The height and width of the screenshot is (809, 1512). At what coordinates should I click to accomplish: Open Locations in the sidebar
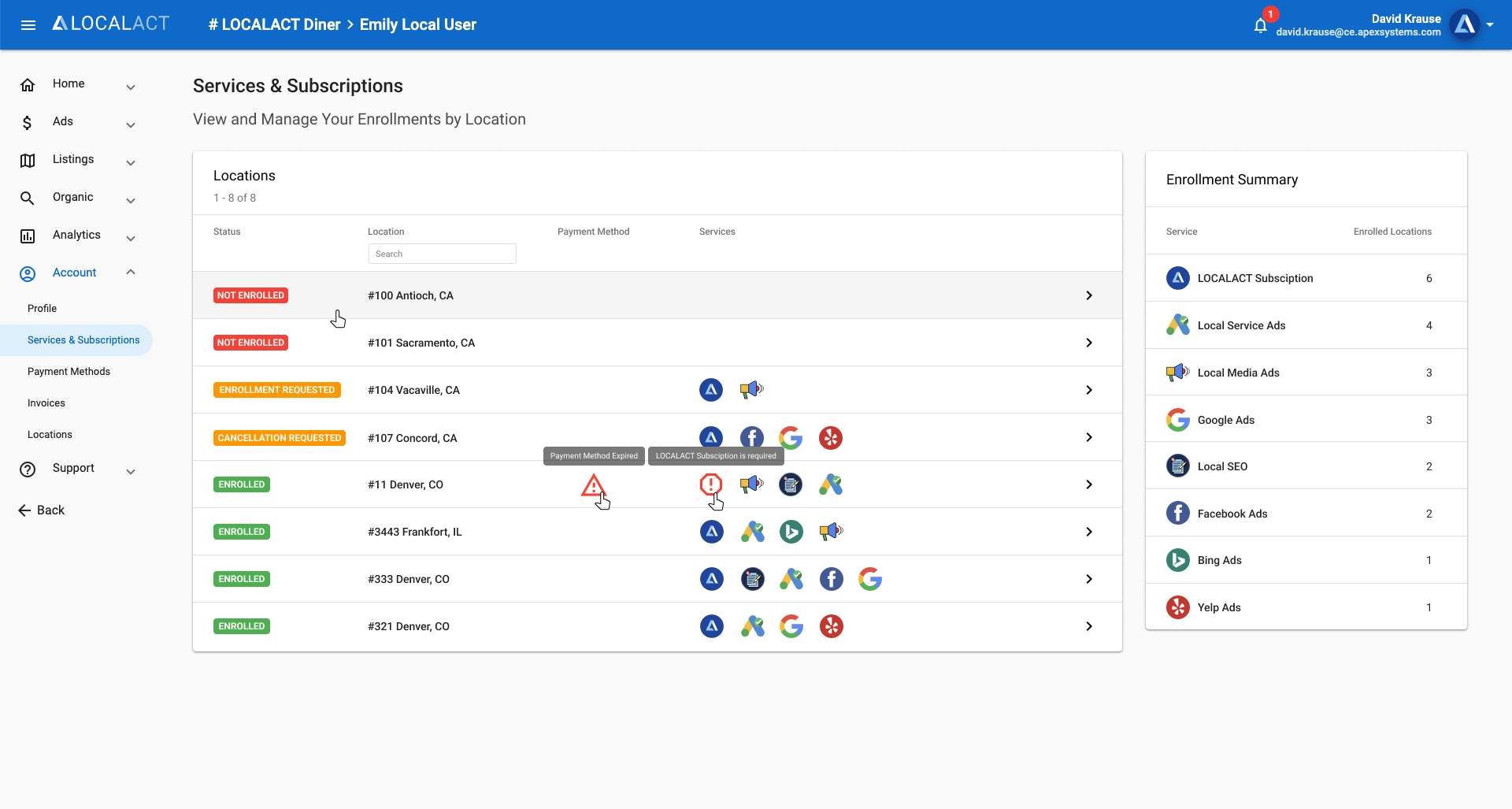coord(50,434)
